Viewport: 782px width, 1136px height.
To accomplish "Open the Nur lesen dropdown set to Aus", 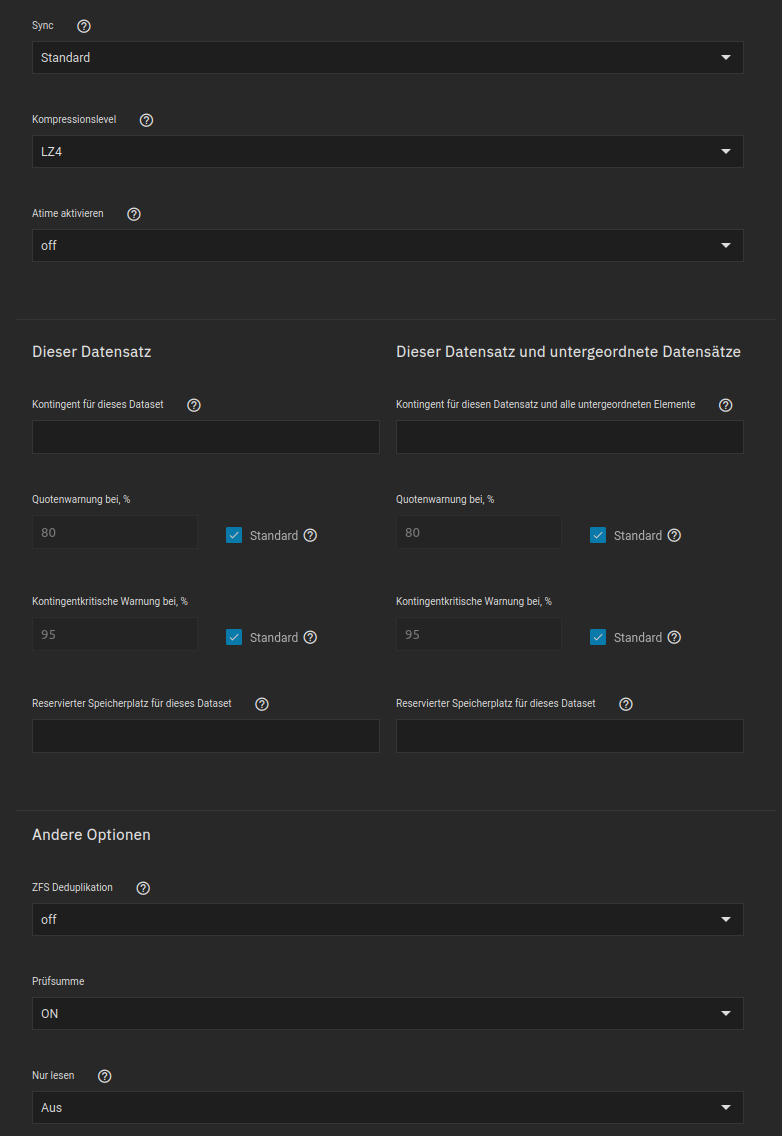I will click(x=387, y=1108).
